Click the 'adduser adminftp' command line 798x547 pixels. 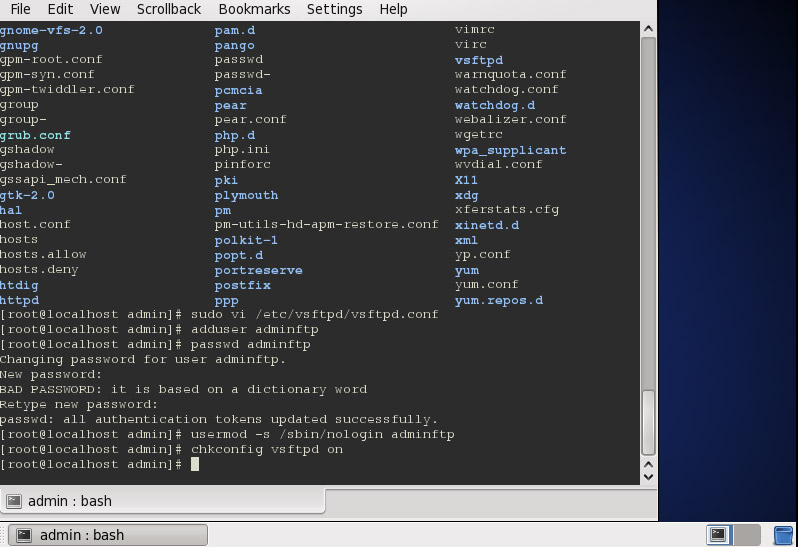(x=254, y=329)
